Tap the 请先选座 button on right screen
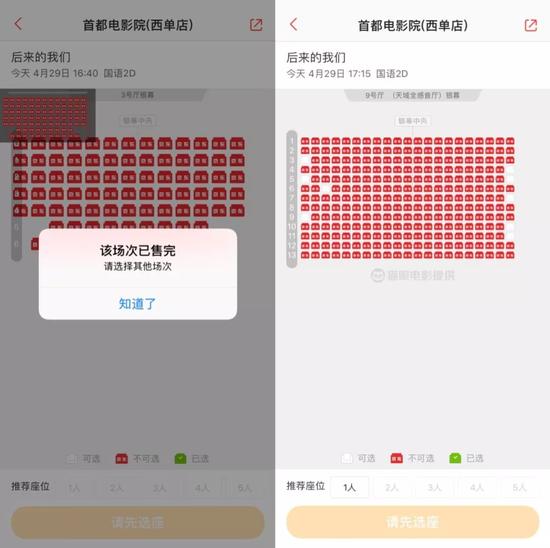The image size is (550, 548). click(x=412, y=522)
